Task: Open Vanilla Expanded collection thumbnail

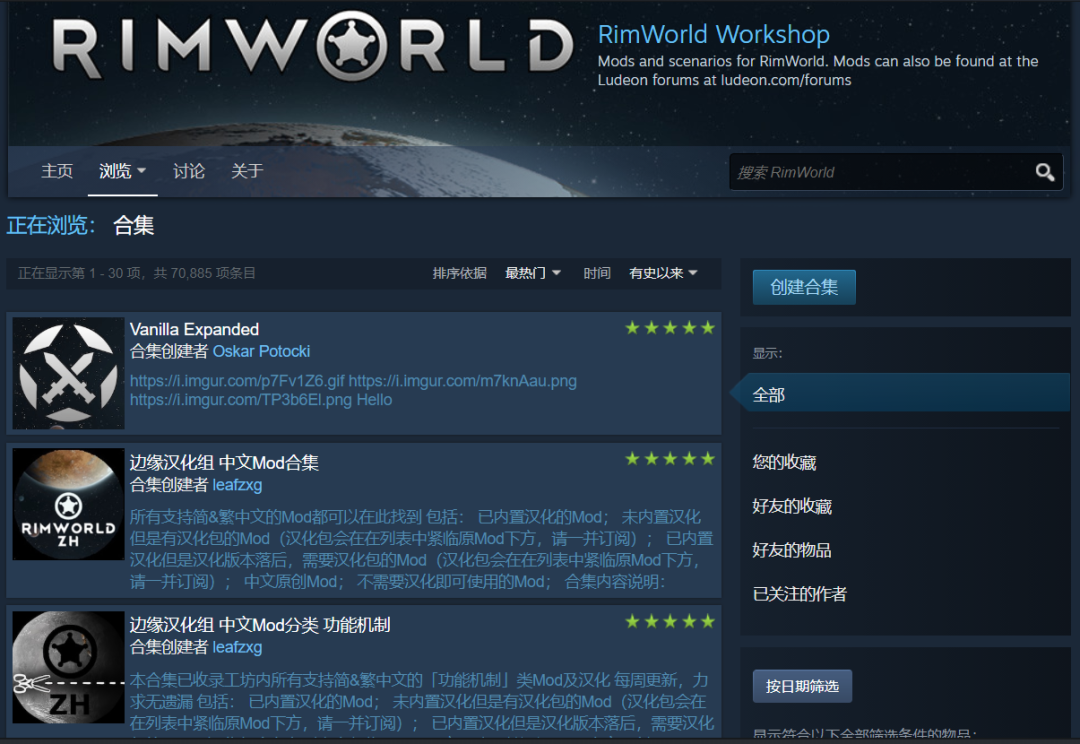Action: (x=68, y=373)
